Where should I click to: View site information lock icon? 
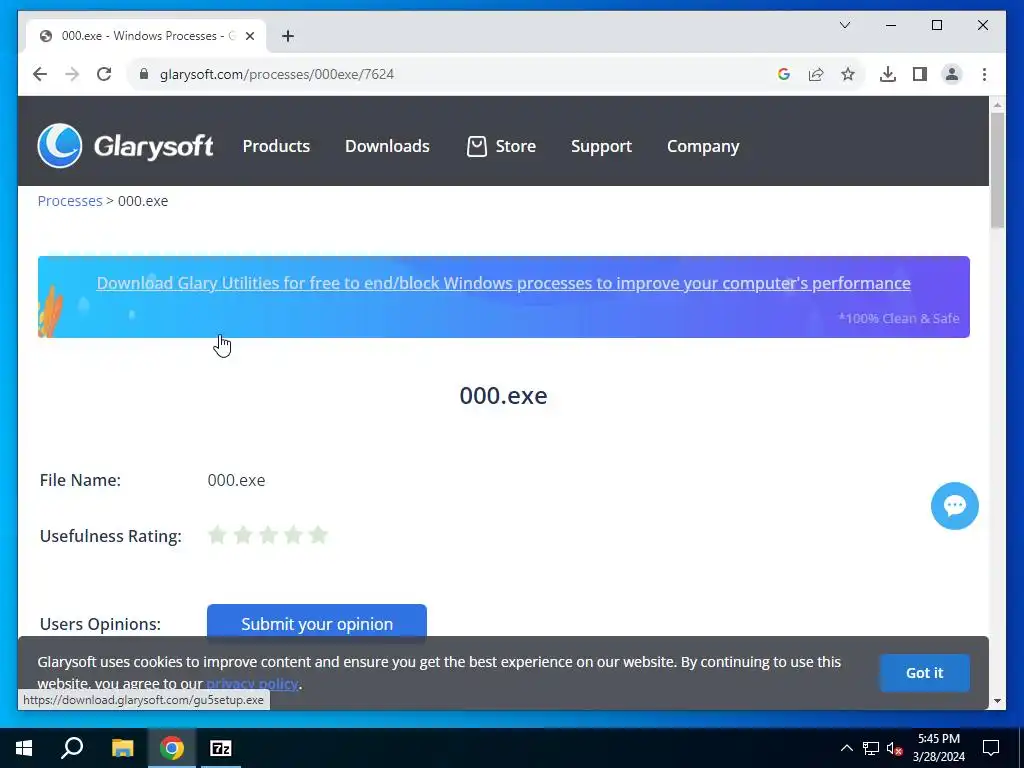point(144,74)
